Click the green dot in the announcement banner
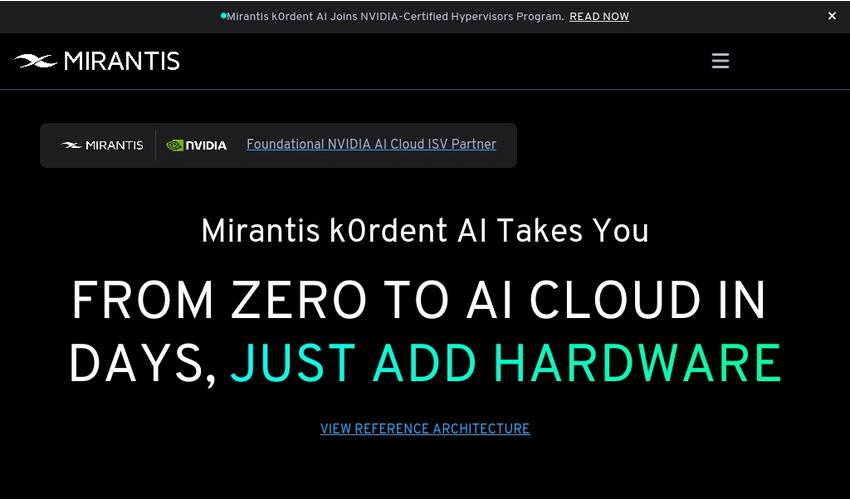The height and width of the screenshot is (500, 850). coord(223,16)
